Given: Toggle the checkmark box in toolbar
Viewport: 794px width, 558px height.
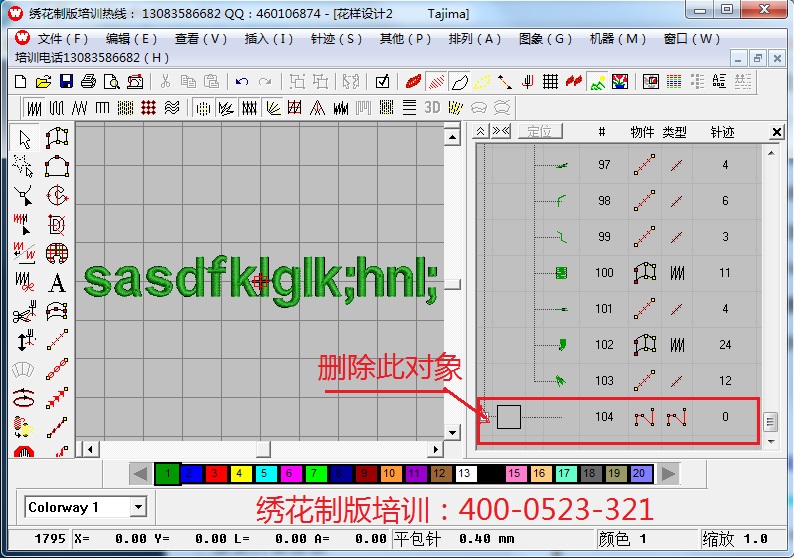Looking at the screenshot, I should (382, 81).
